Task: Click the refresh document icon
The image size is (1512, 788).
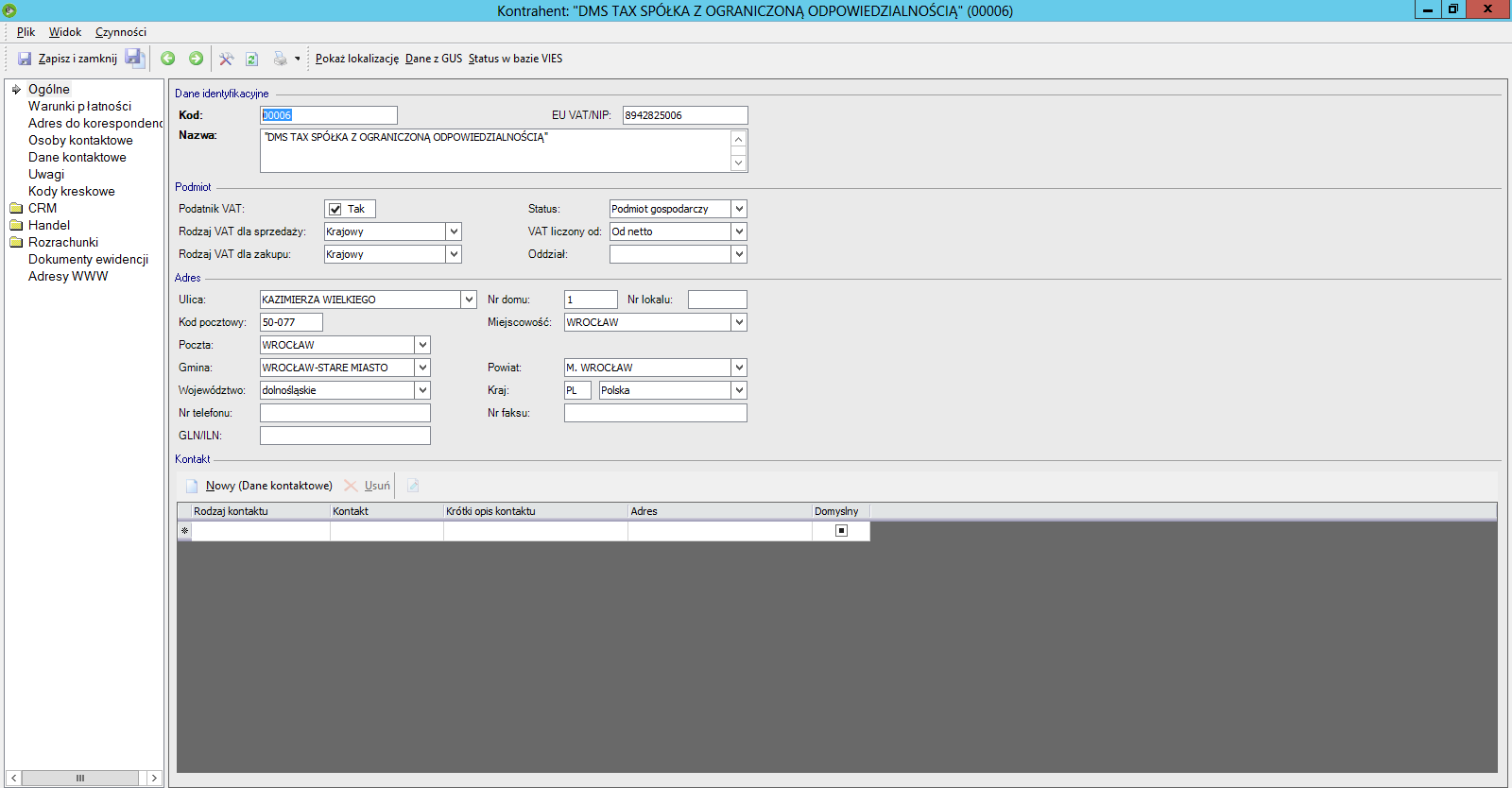Action: pyautogui.click(x=252, y=59)
